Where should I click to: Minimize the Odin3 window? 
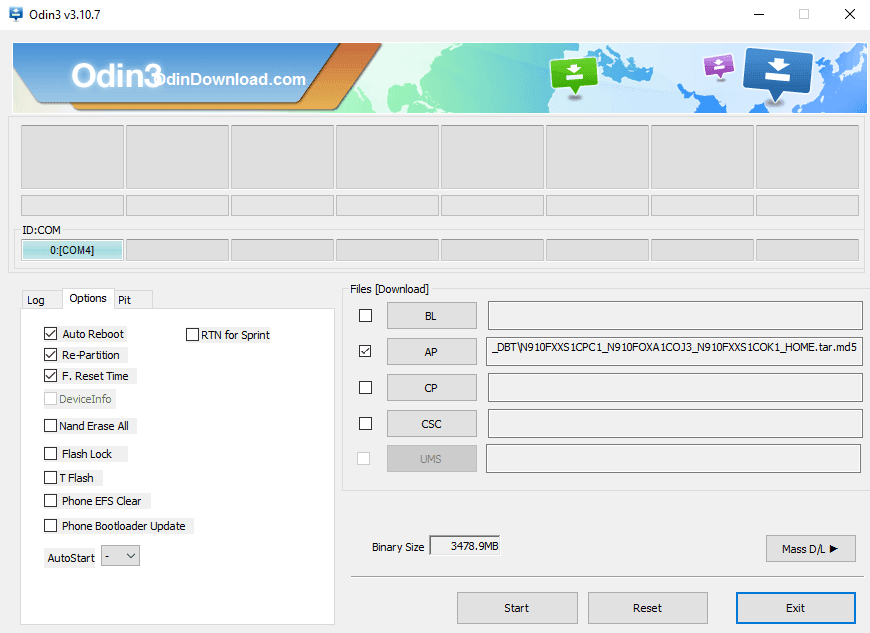pyautogui.click(x=759, y=14)
